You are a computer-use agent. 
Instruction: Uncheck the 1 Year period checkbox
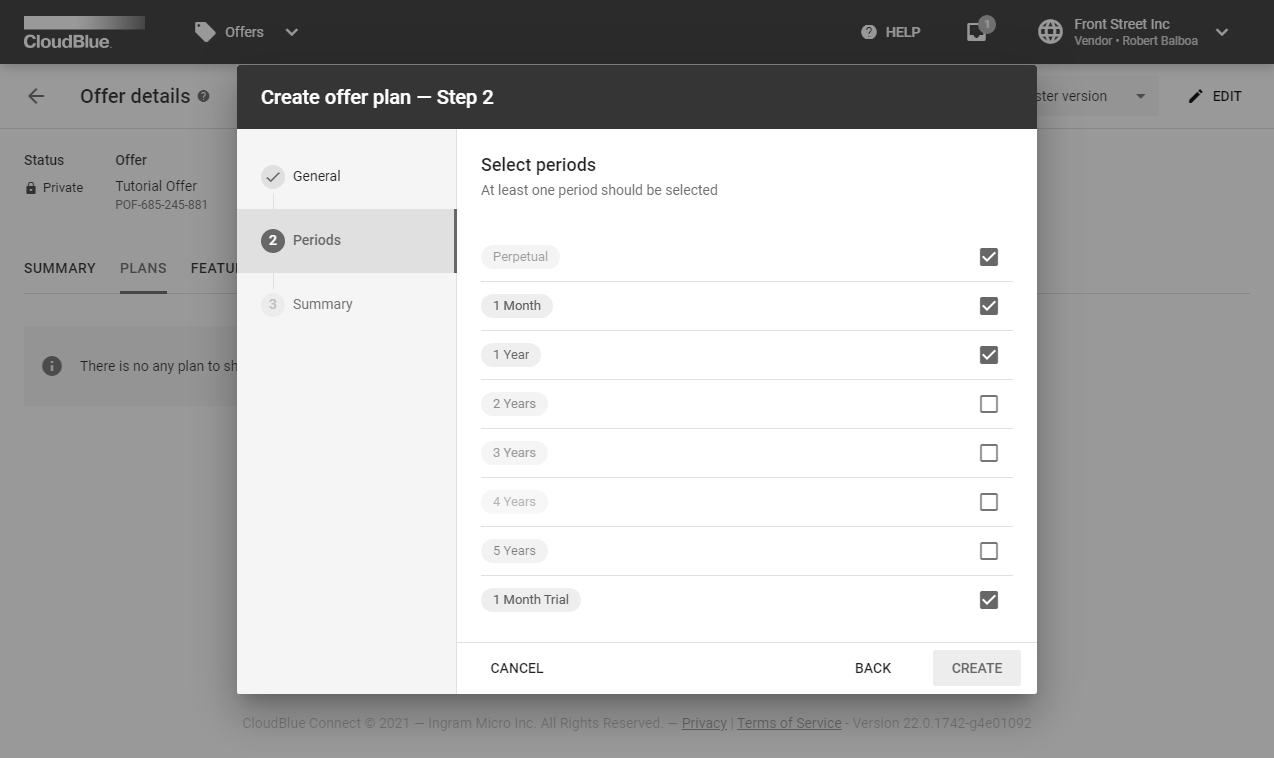(989, 355)
